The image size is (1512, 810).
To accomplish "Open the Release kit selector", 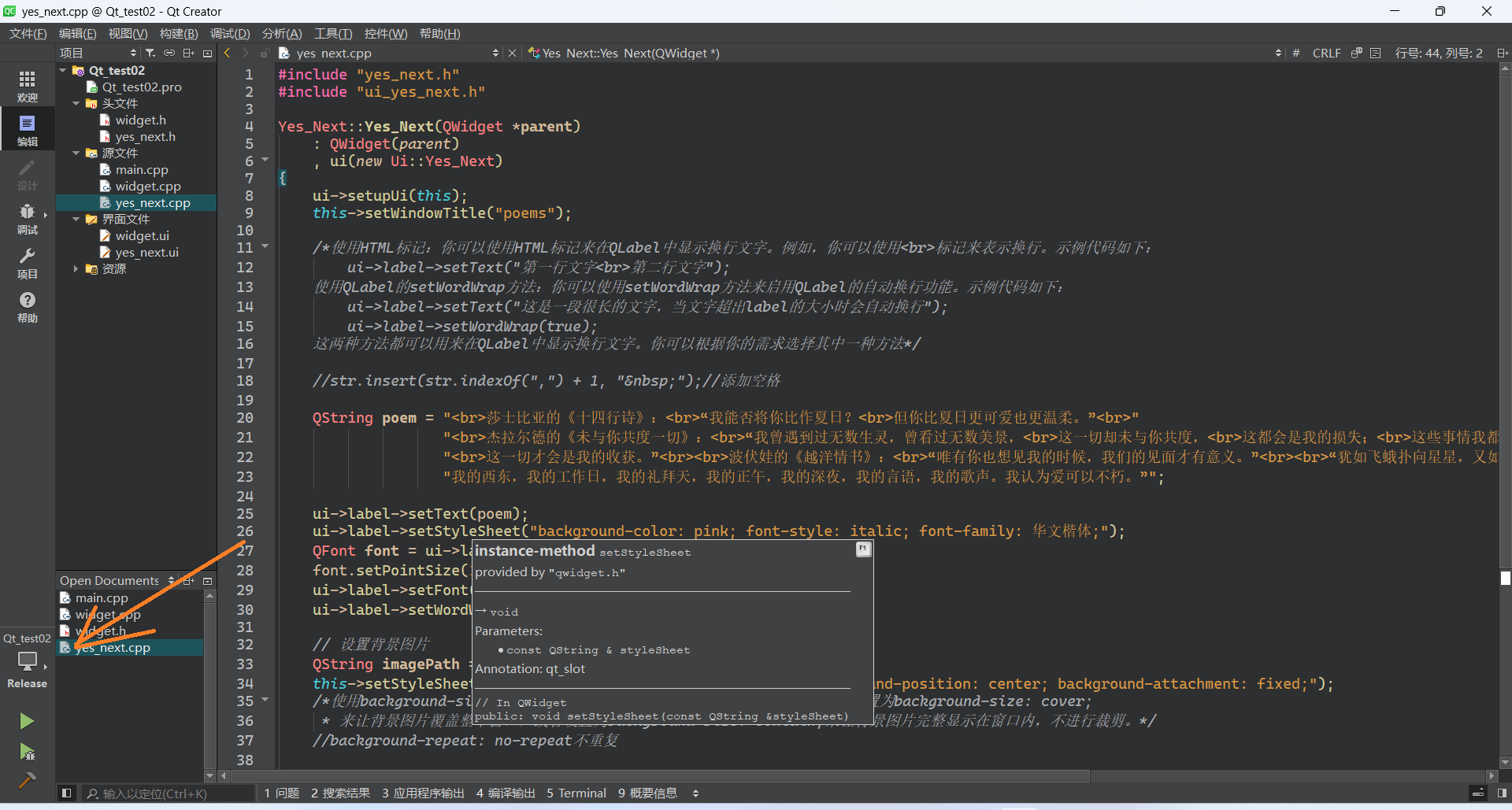I will (x=27, y=667).
